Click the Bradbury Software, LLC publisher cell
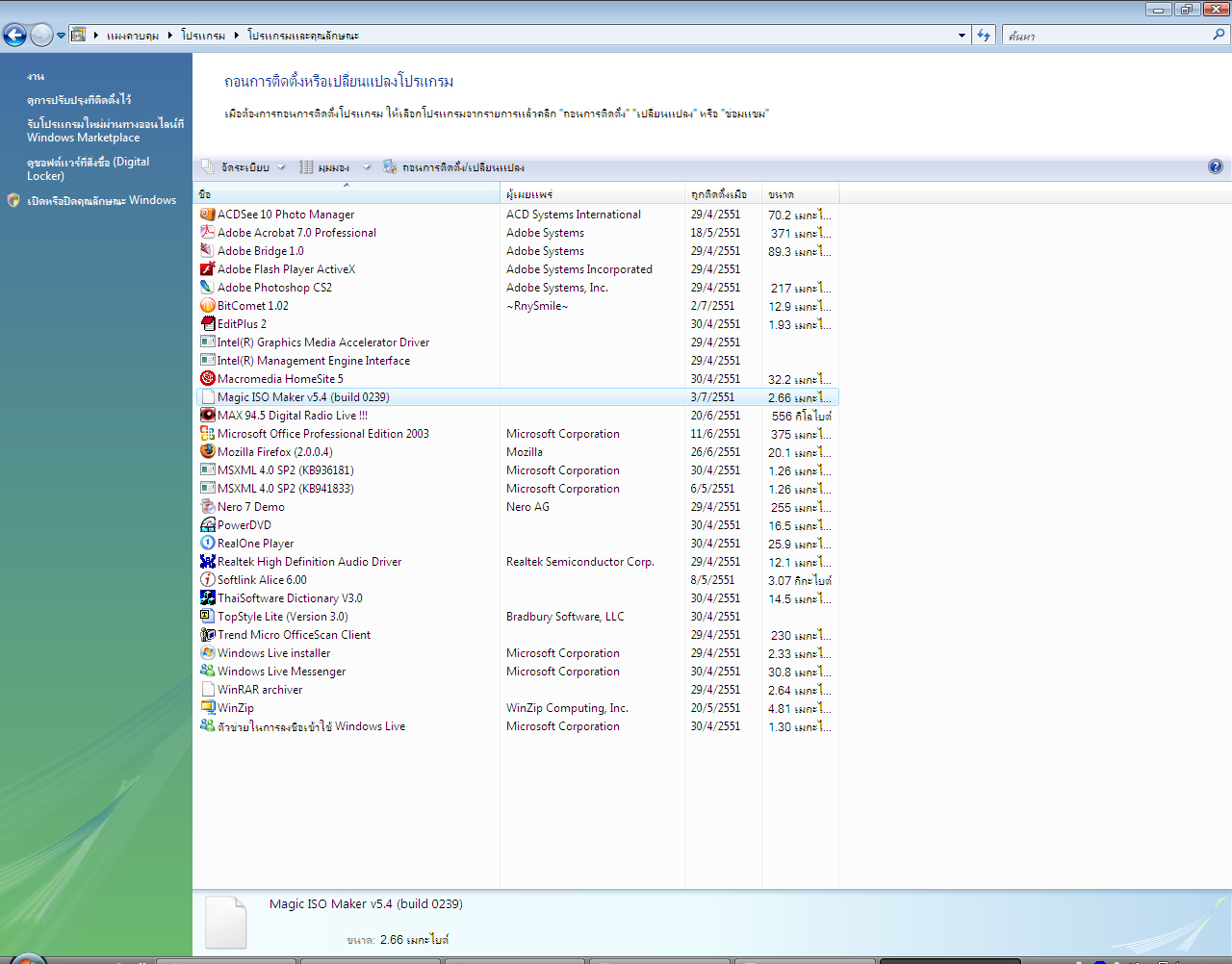Viewport: 1232px width, 964px height. tap(565, 617)
